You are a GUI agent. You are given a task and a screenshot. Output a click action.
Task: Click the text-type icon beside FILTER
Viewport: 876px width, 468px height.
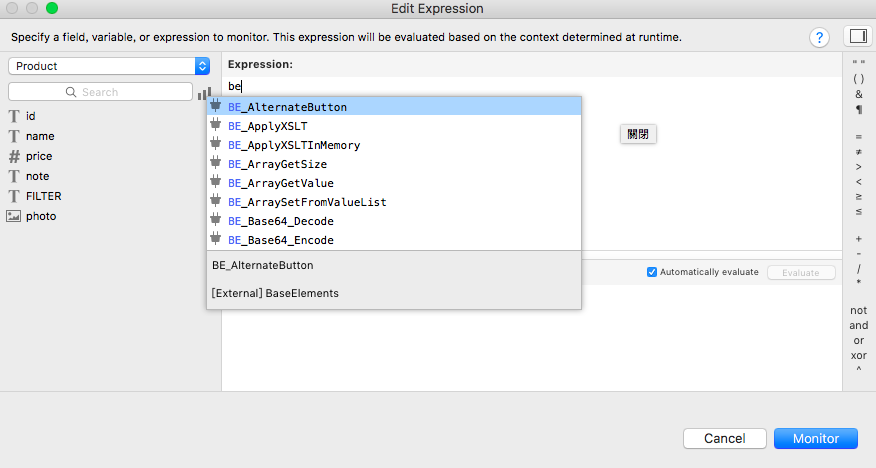pyautogui.click(x=14, y=197)
